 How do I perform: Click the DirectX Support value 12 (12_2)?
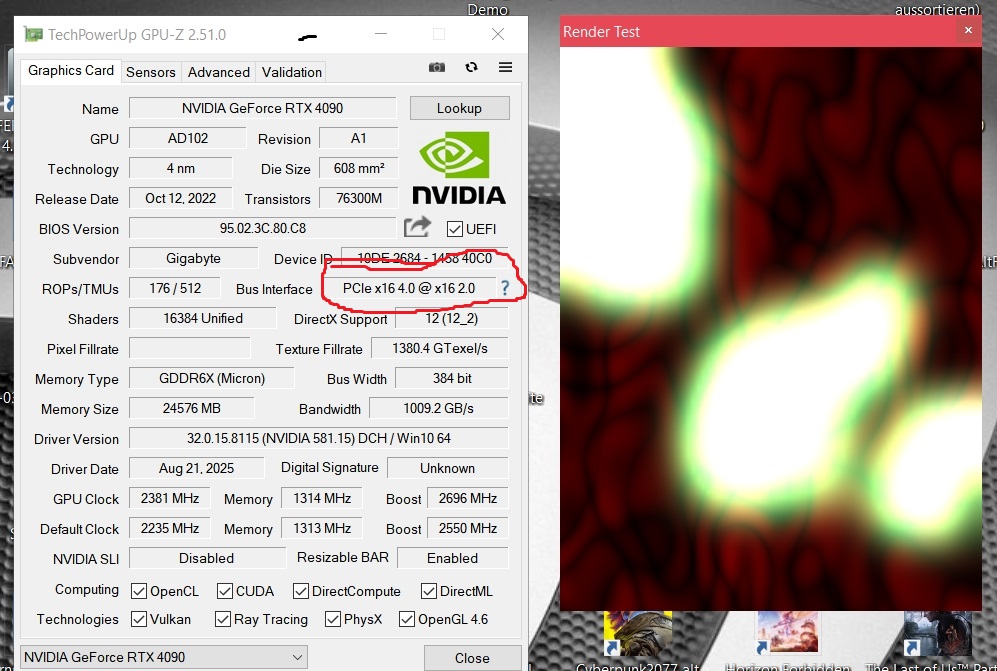[x=451, y=318]
